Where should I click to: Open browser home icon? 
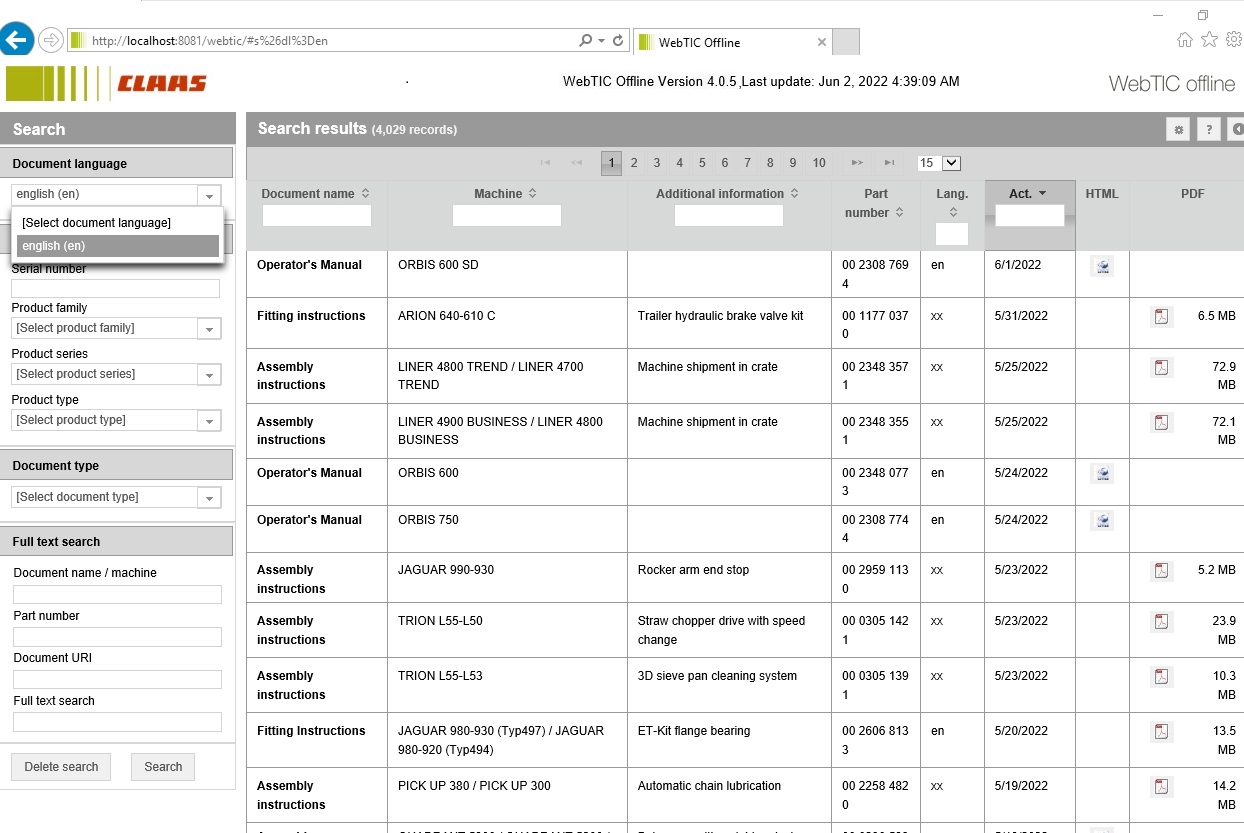1185,40
